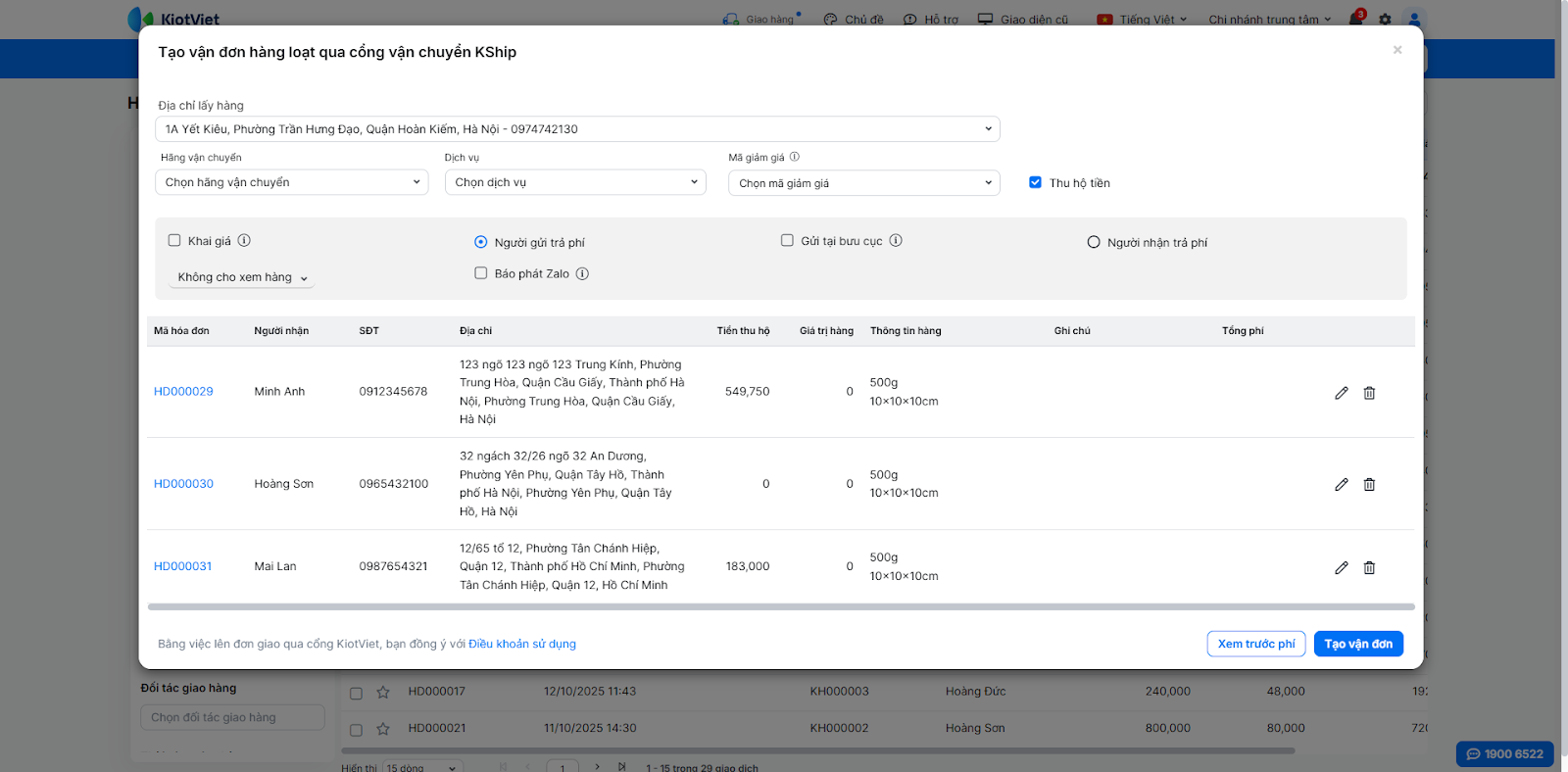Select Người nhận trả phí radio option
This screenshot has height=772, width=1568.
tap(1094, 242)
